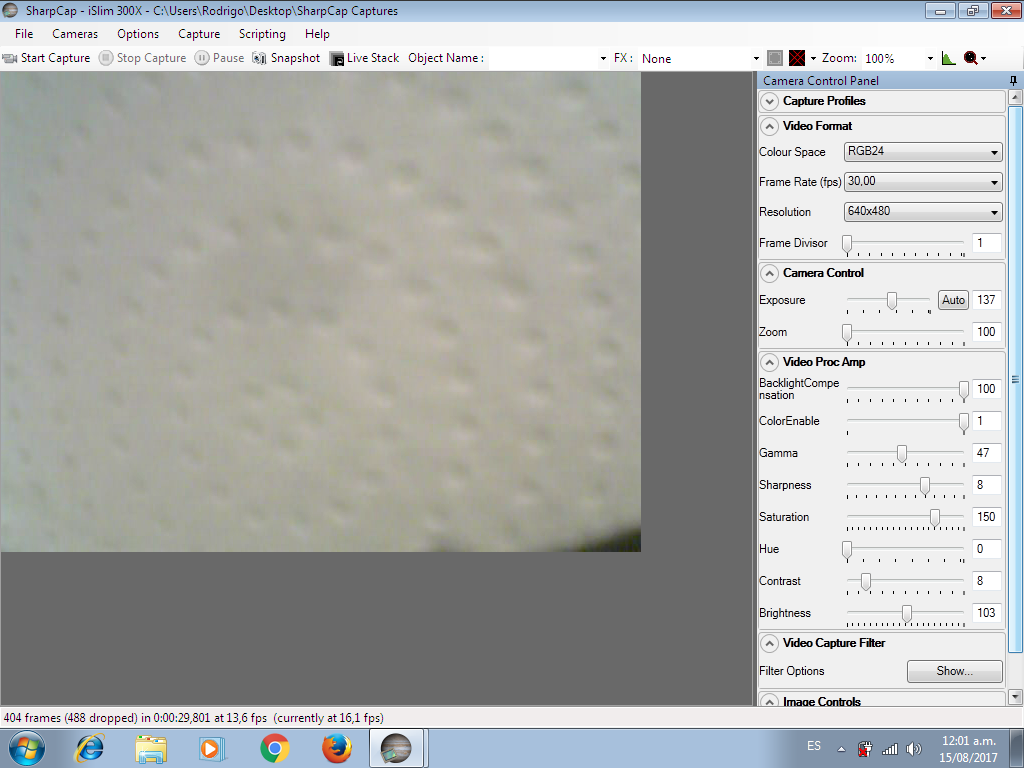Click the control panel scroll down arrow
Screen dimensions: 1024x768
(1015, 696)
